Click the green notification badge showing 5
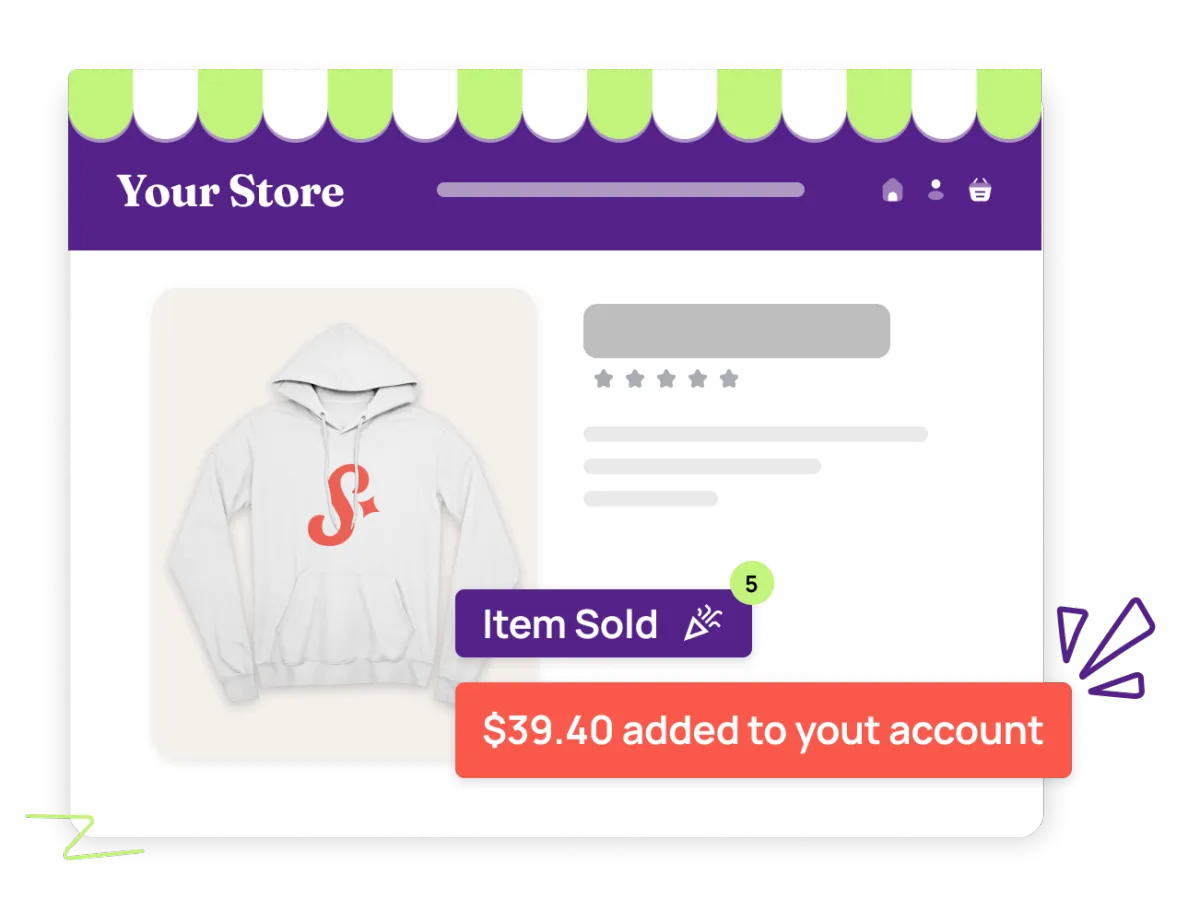 point(752,583)
